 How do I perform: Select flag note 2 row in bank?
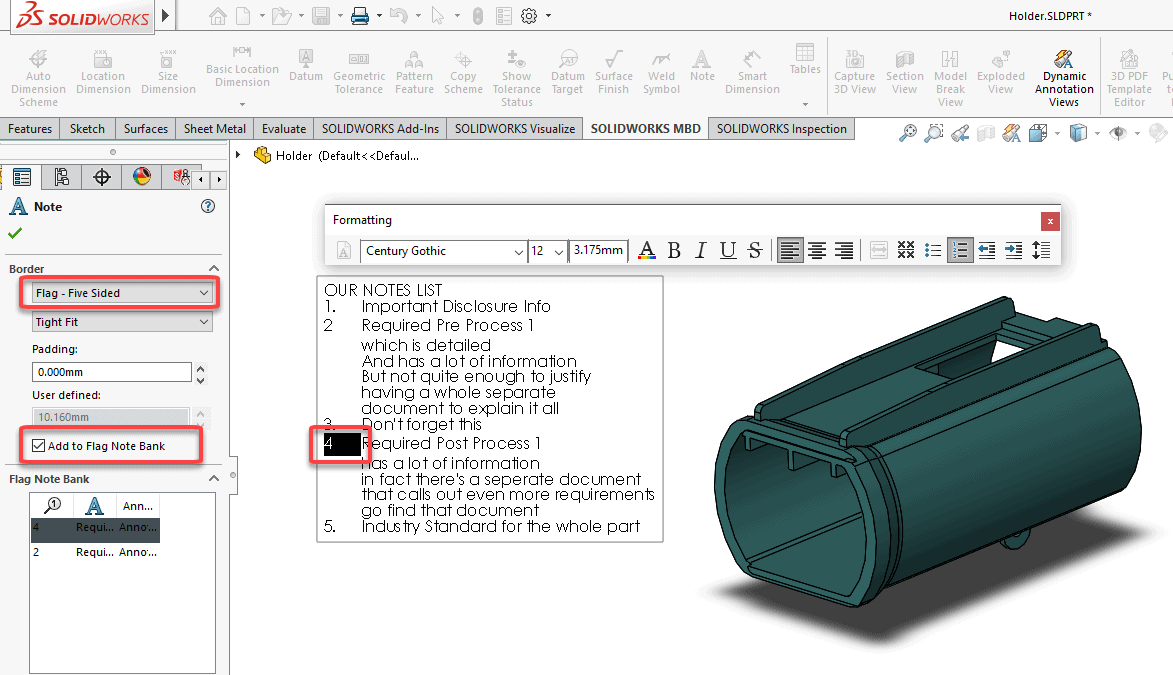pos(95,552)
